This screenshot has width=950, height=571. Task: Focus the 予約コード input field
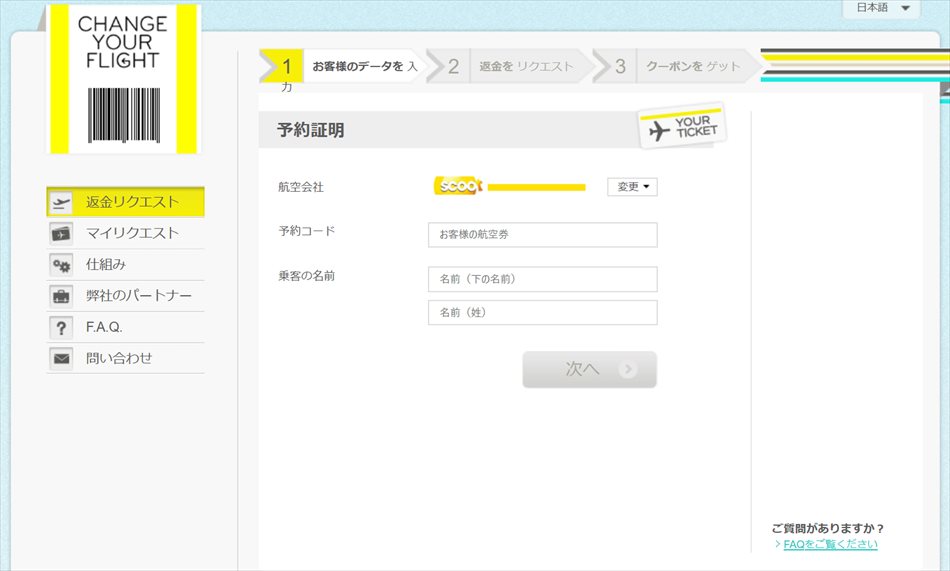(542, 235)
